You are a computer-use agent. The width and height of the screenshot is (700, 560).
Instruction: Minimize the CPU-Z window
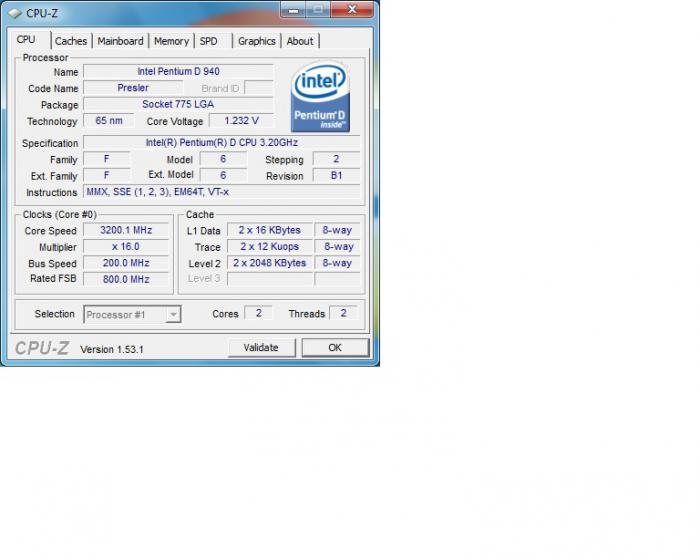click(x=292, y=10)
